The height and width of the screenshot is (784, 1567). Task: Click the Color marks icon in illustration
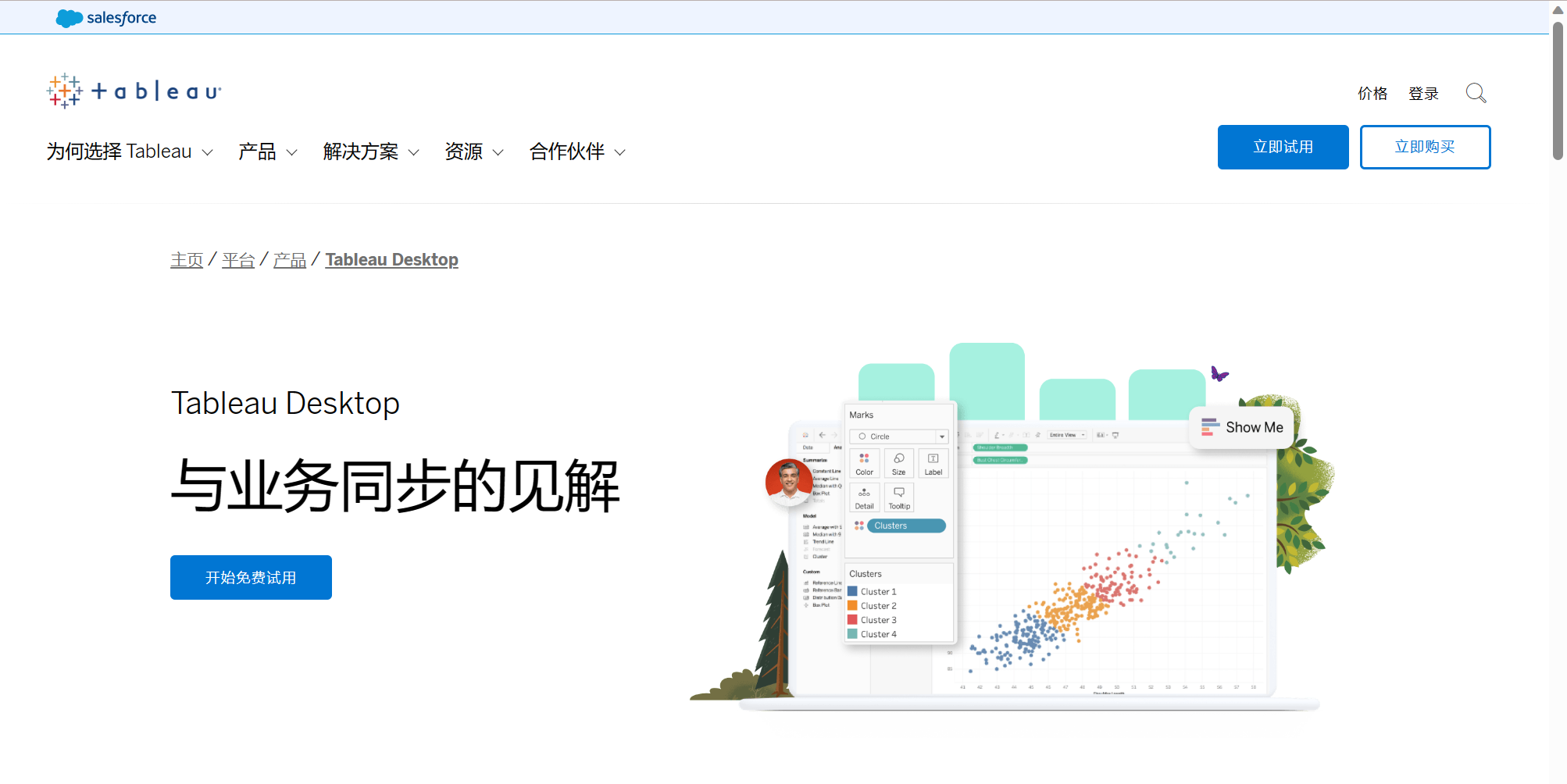[x=864, y=463]
